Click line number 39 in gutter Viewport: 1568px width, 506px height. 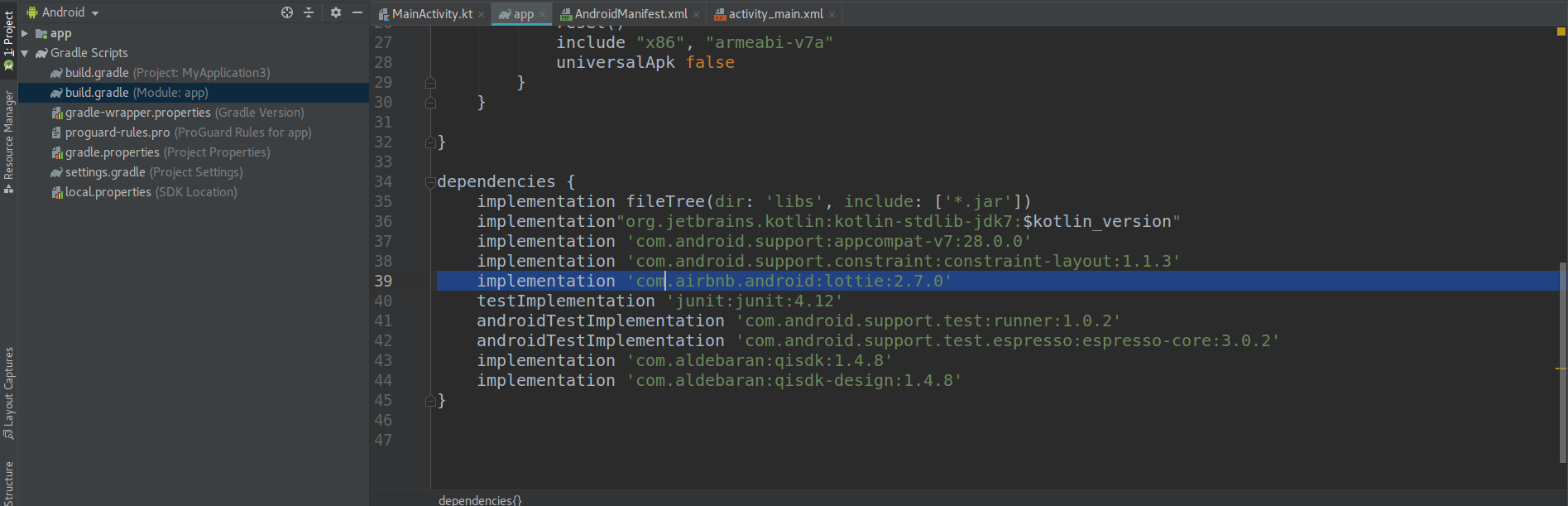click(383, 281)
